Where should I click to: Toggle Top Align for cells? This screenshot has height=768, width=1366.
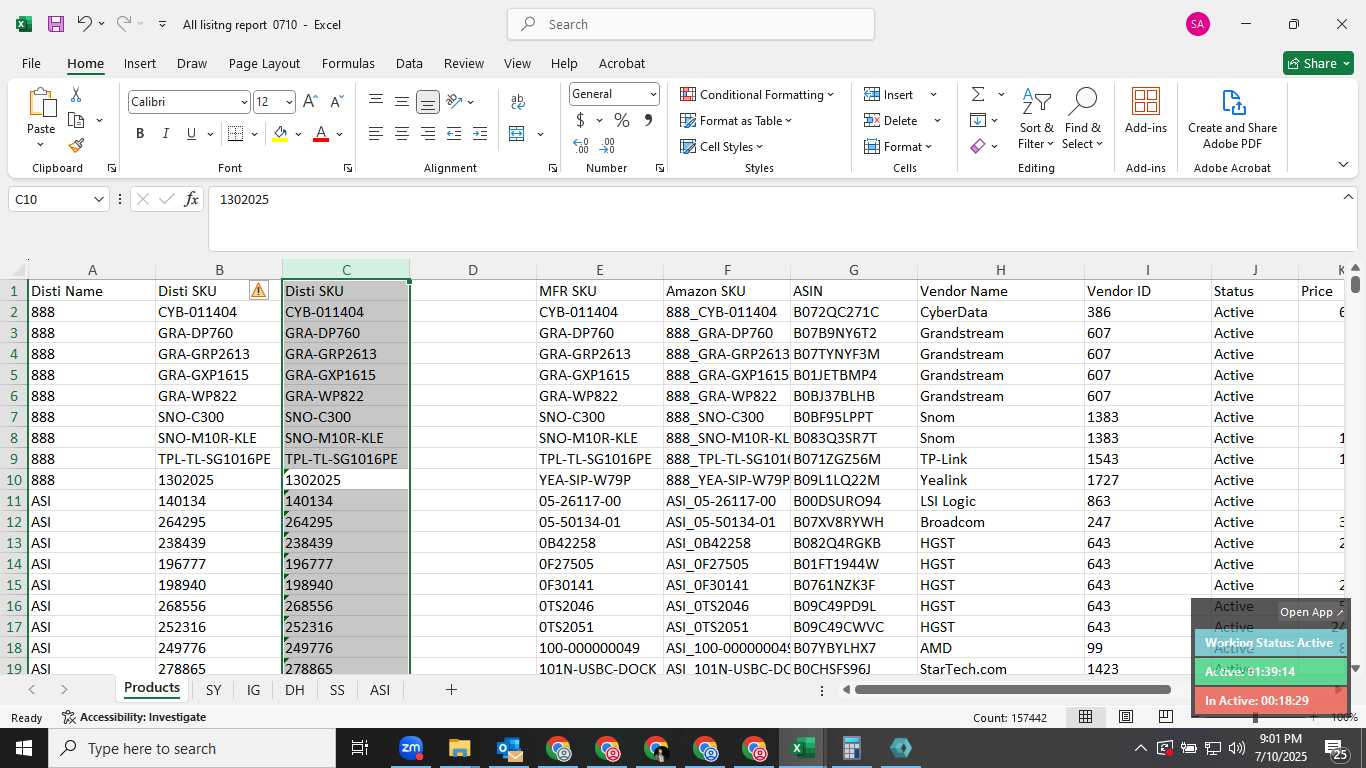coord(376,102)
